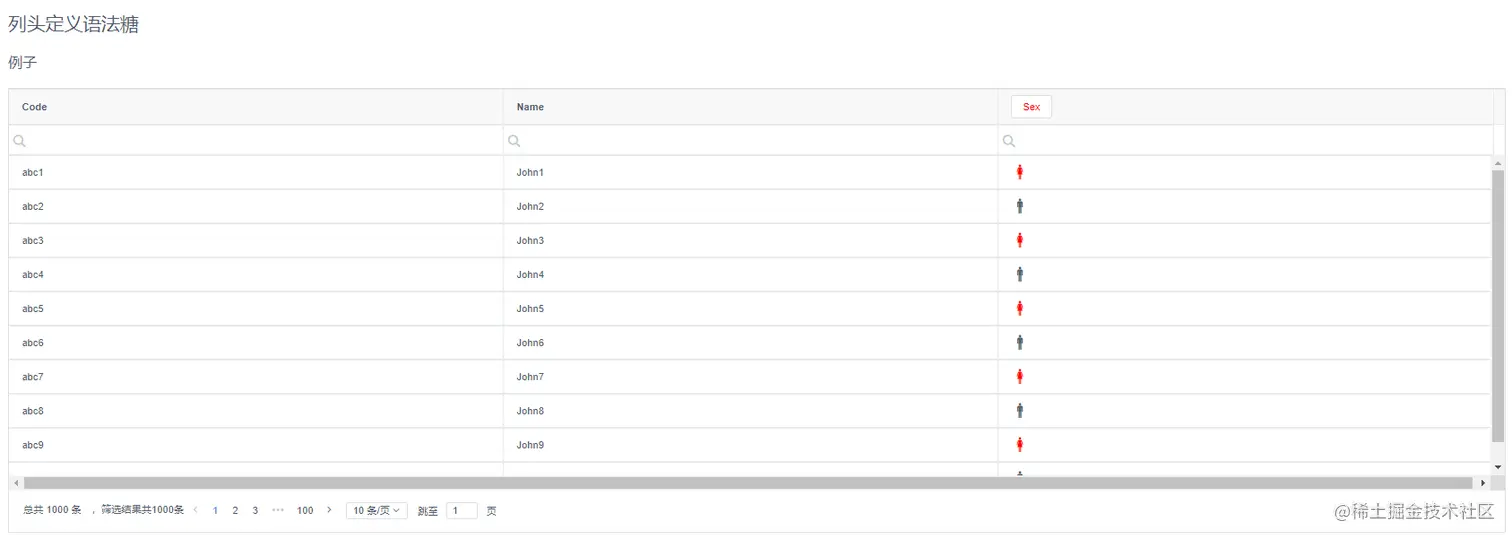Click the 筛选结果共1000条 filter result text
The height and width of the screenshot is (539, 1512).
click(x=142, y=510)
